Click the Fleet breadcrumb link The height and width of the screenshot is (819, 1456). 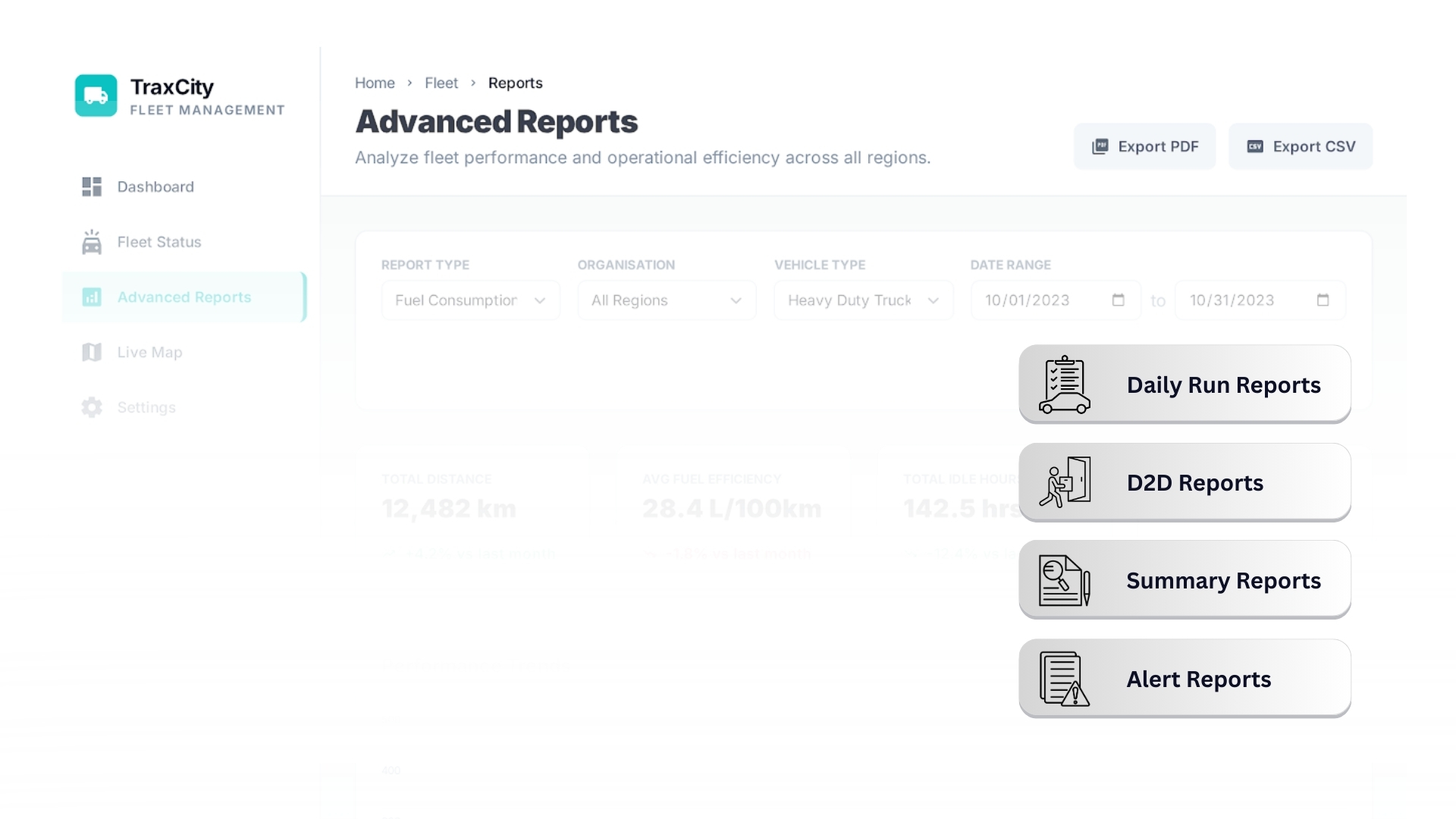coord(441,83)
